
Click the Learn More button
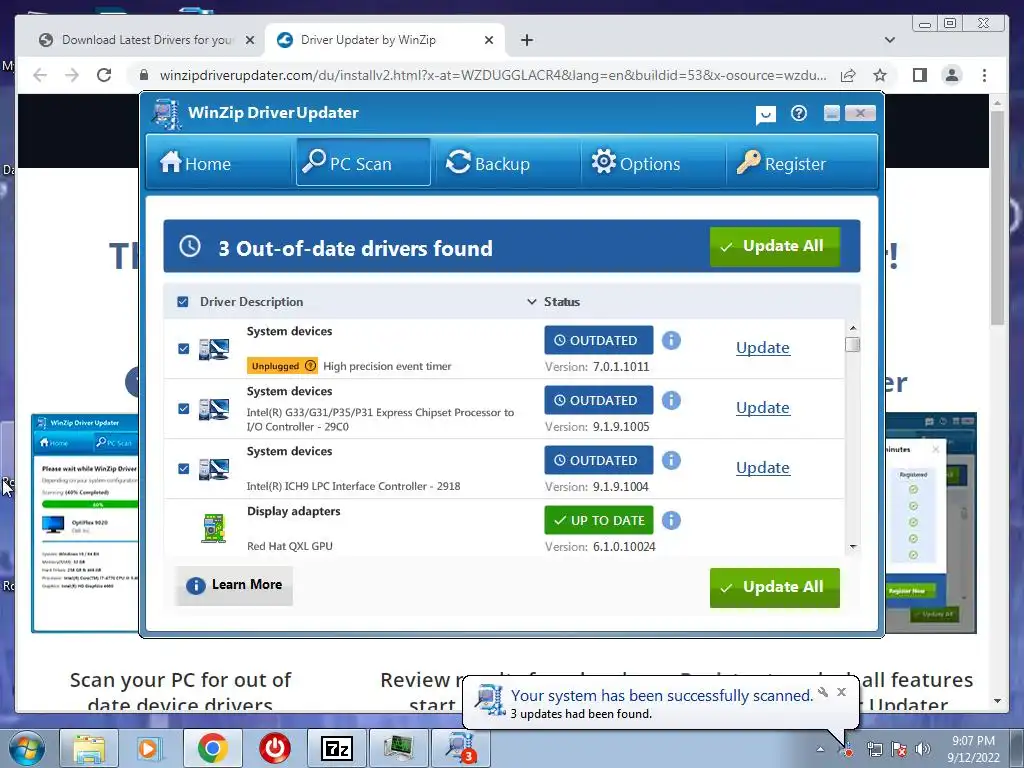(x=234, y=585)
